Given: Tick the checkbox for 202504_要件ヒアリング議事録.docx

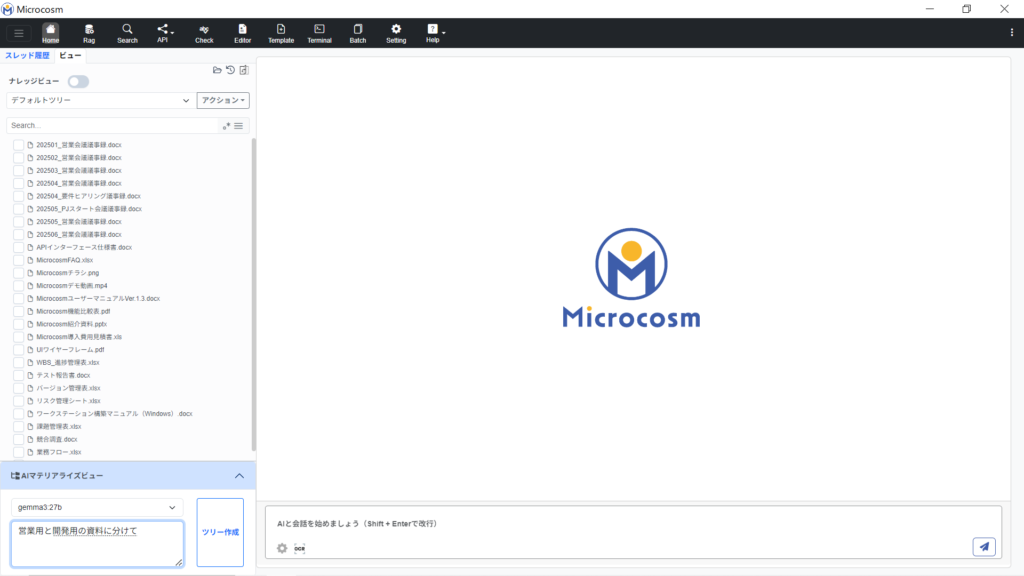Looking at the screenshot, I should pyautogui.click(x=18, y=196).
